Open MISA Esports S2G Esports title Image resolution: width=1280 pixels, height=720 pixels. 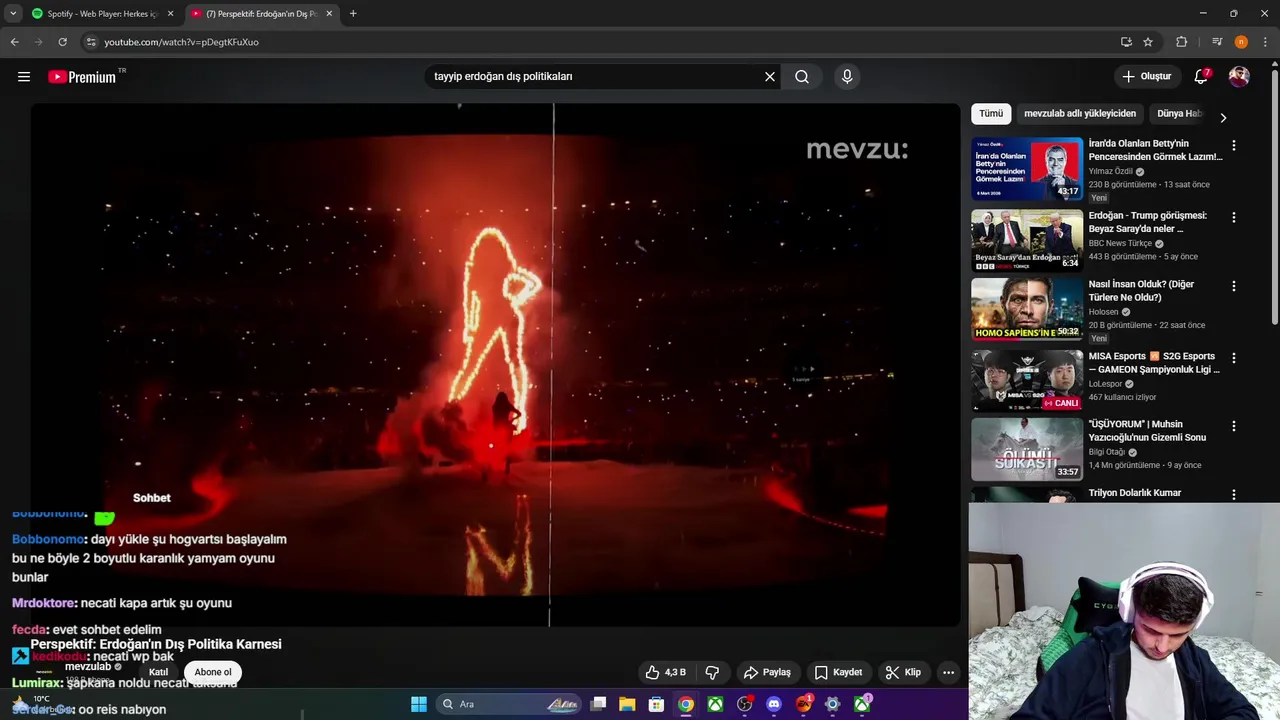tap(1154, 362)
